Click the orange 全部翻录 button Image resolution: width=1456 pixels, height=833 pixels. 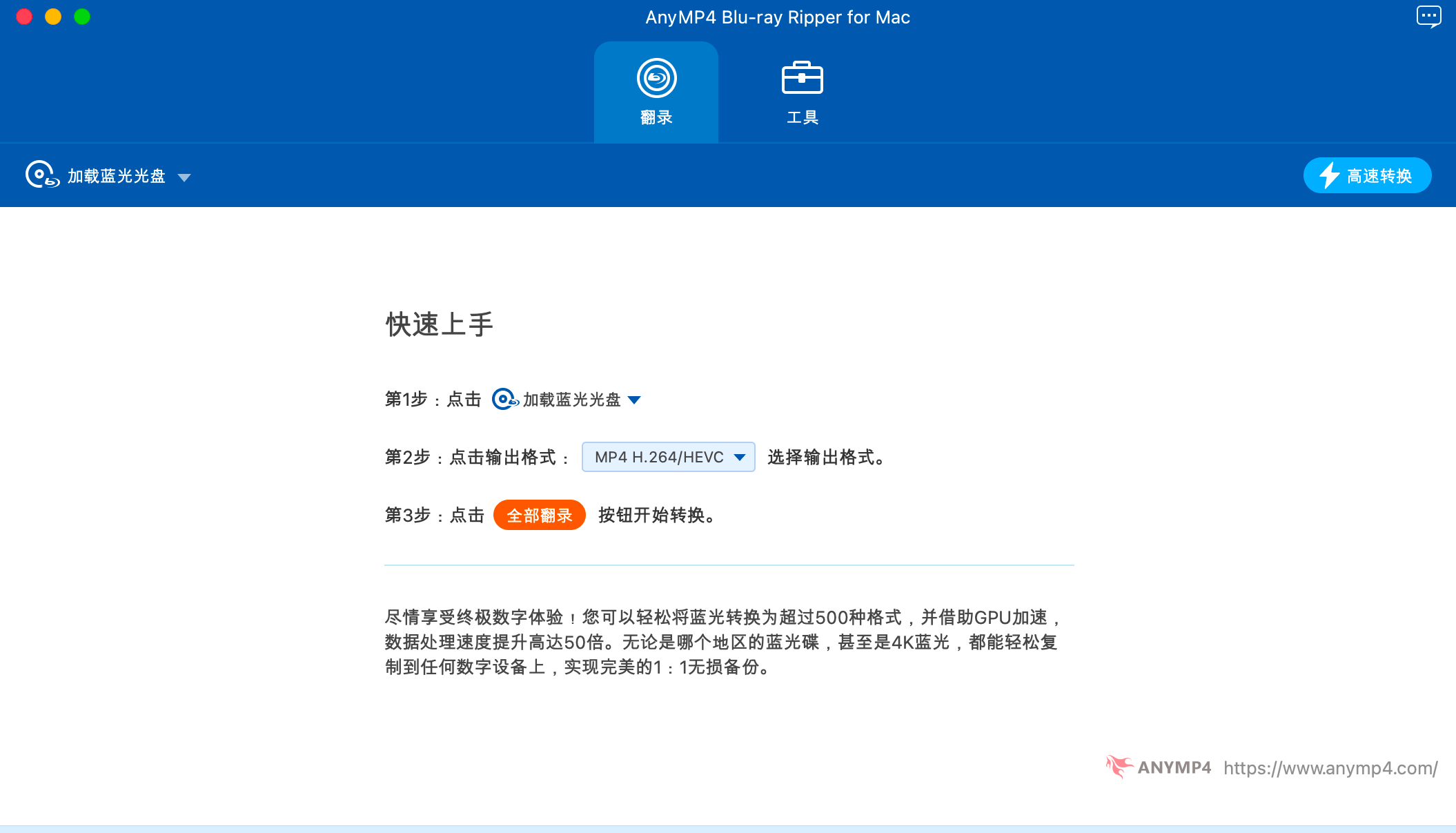pos(540,515)
